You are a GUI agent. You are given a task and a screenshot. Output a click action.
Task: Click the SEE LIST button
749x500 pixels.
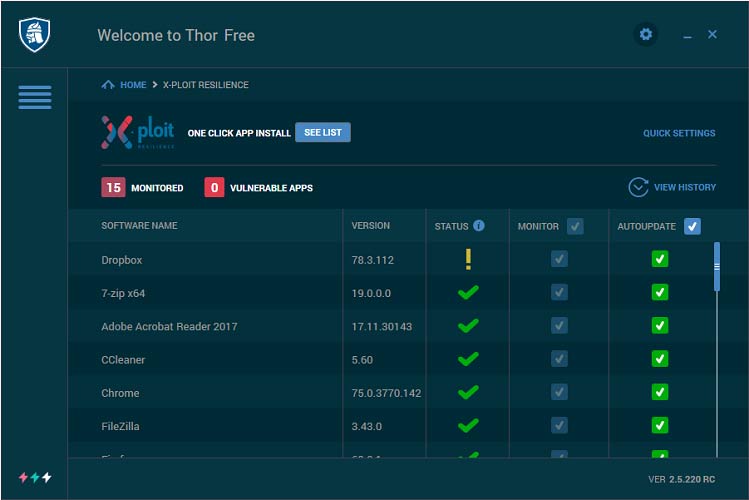click(323, 132)
